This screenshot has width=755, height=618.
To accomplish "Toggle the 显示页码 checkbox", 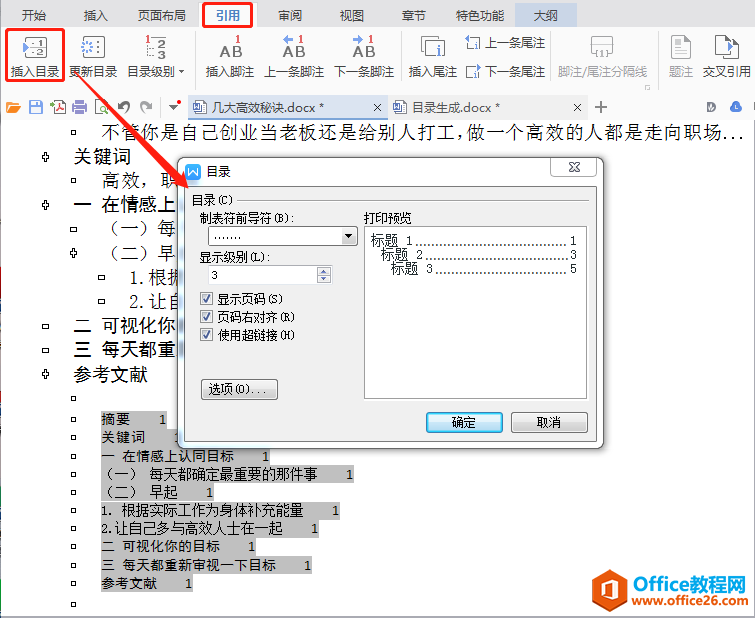I will (207, 299).
